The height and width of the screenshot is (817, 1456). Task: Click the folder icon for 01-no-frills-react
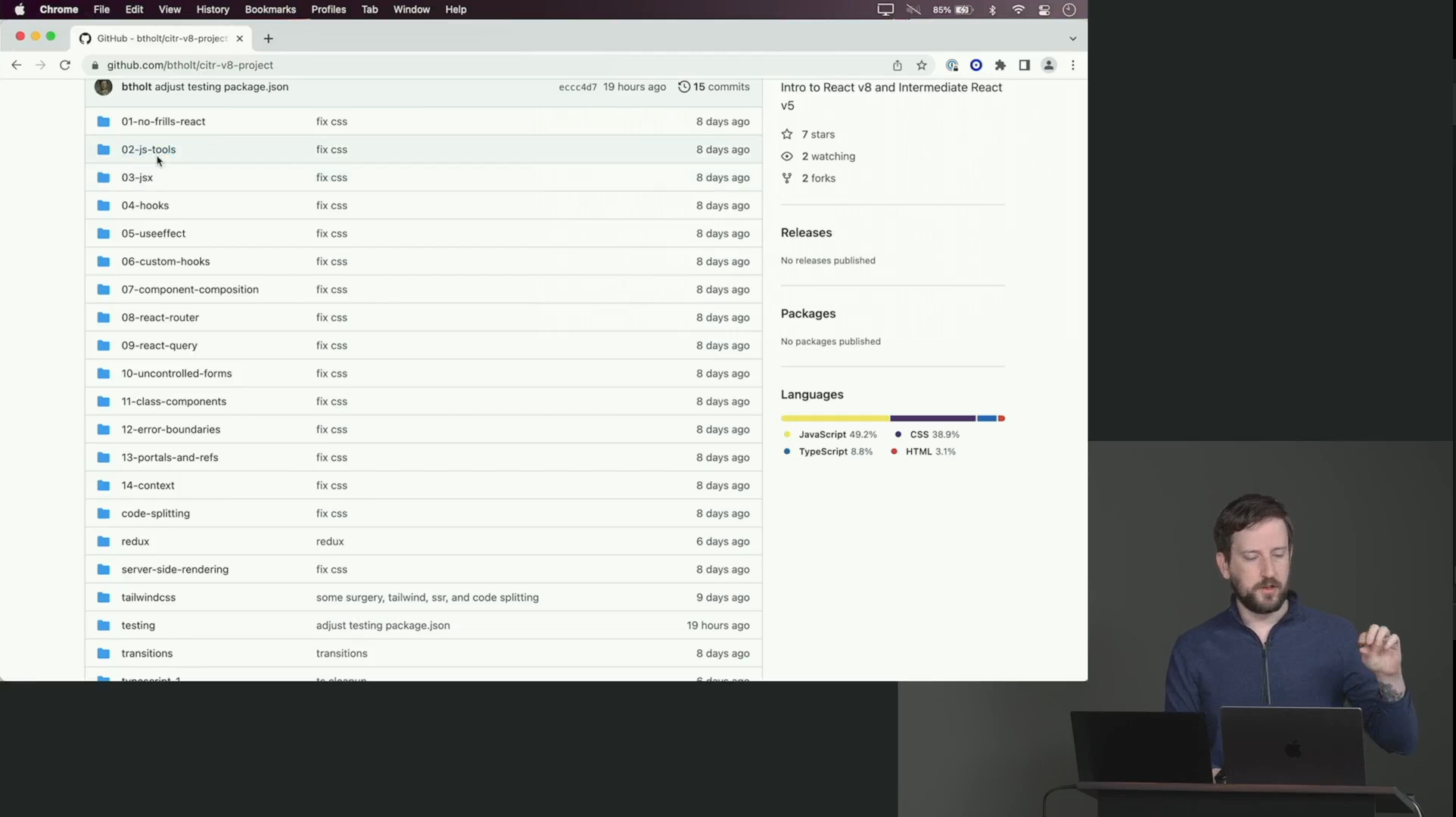point(104,121)
